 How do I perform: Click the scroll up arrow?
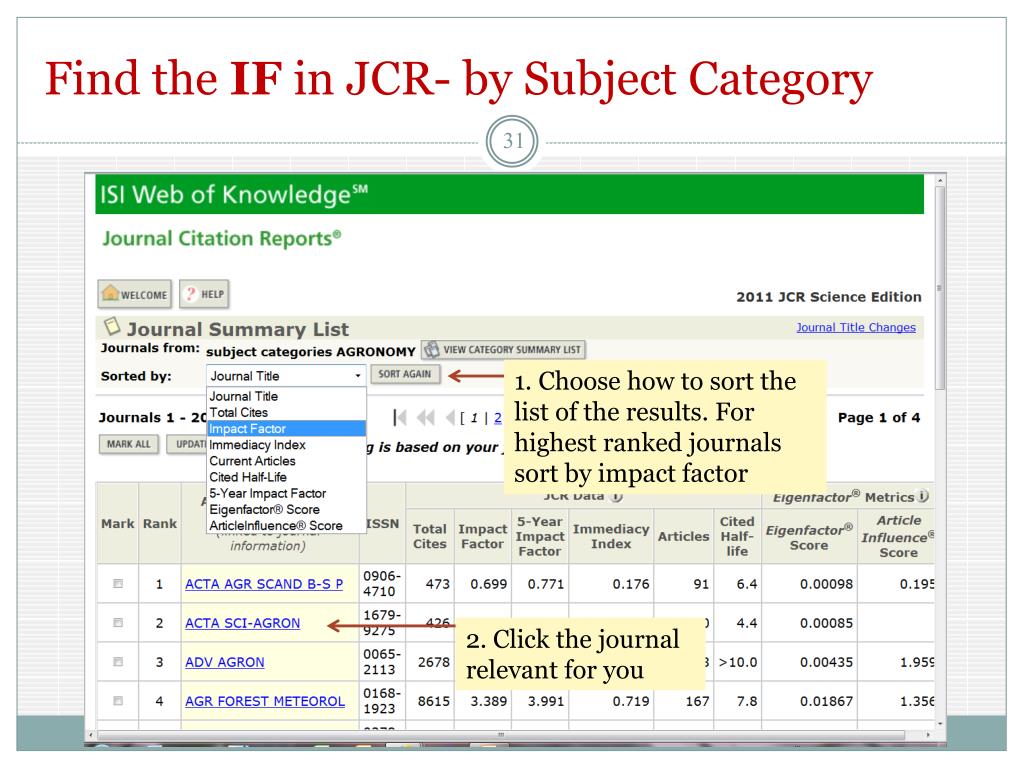940,180
